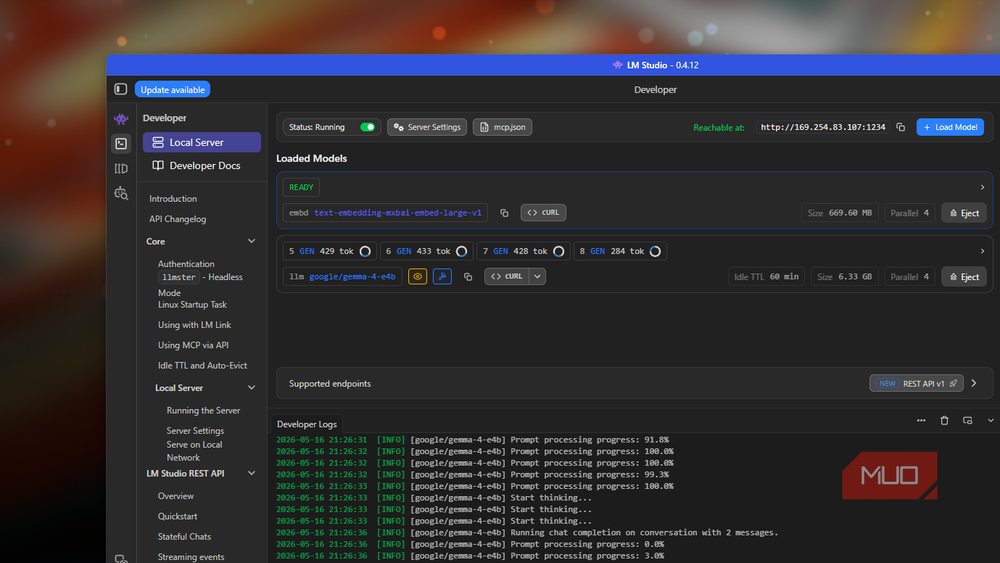Open the Discover model search icon
This screenshot has width=1000, height=563.
click(121, 193)
